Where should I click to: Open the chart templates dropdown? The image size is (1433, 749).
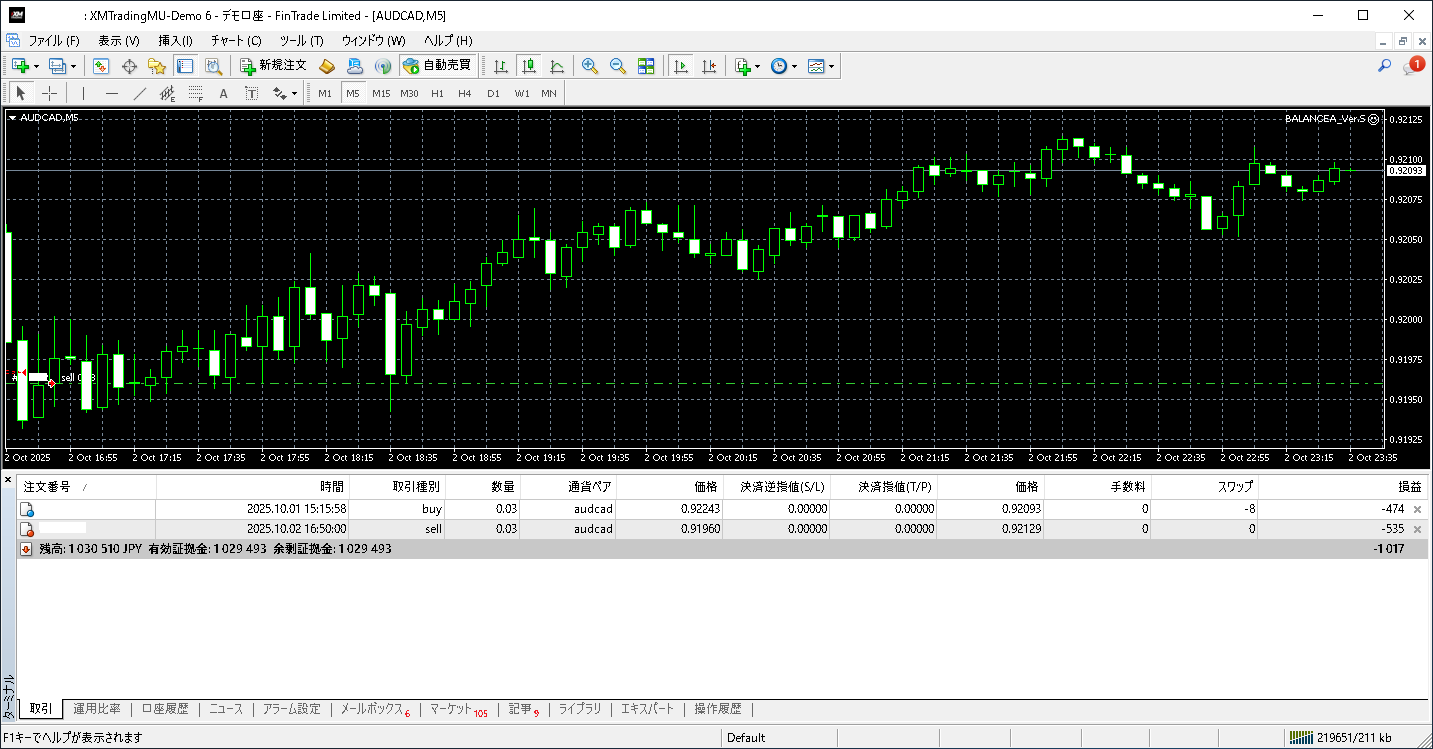[x=832, y=66]
